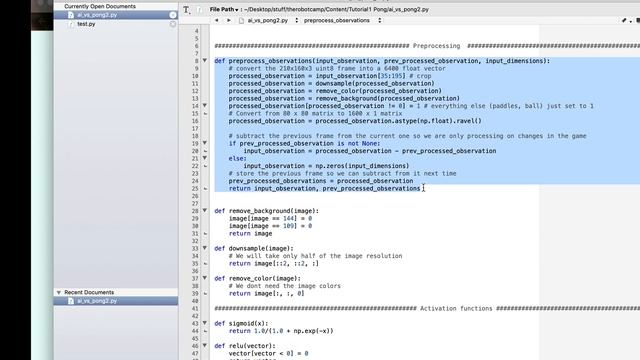This screenshot has width=640, height=360.
Task: Click 'else:' on line 21
Action: pos(238,158)
